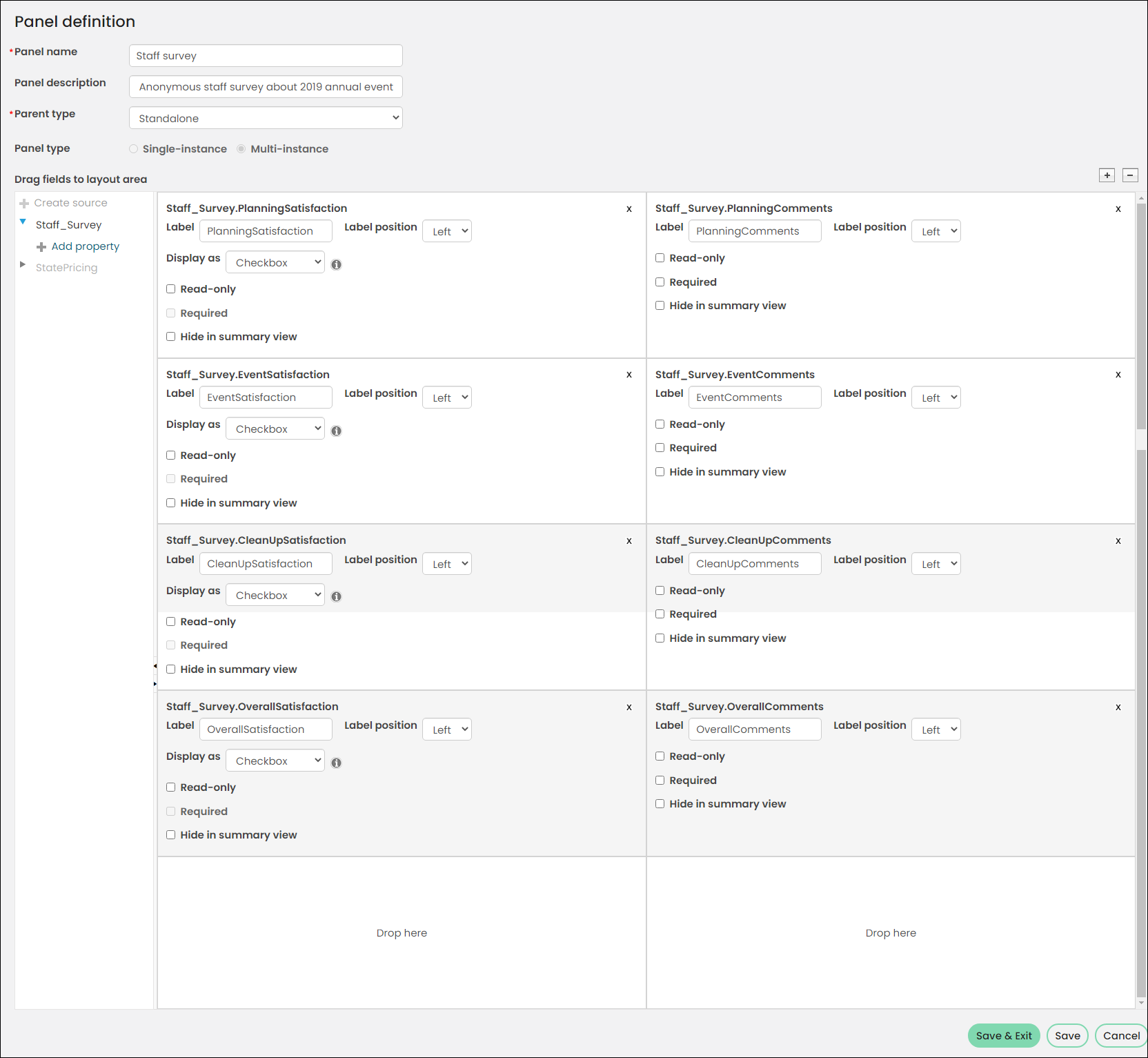
Task: Click the Panel description input field
Action: pos(266,87)
